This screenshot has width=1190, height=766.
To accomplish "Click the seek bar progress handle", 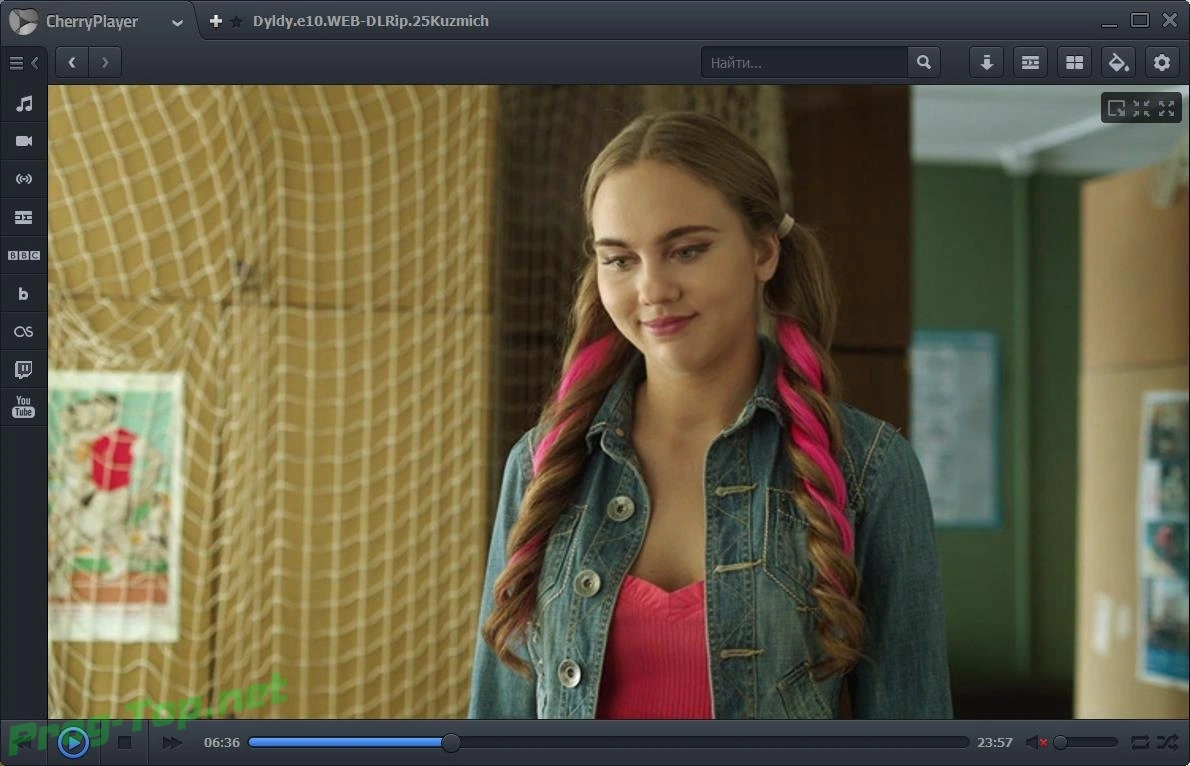I will (x=451, y=742).
